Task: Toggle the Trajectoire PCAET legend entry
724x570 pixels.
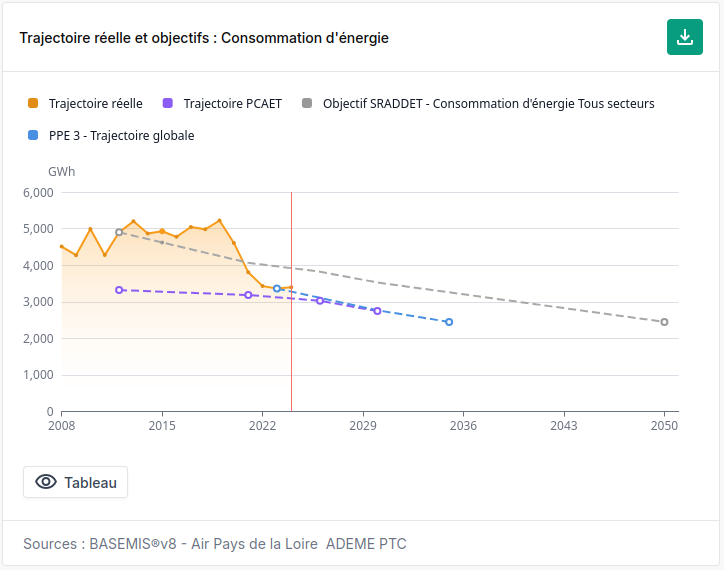Action: tap(222, 103)
